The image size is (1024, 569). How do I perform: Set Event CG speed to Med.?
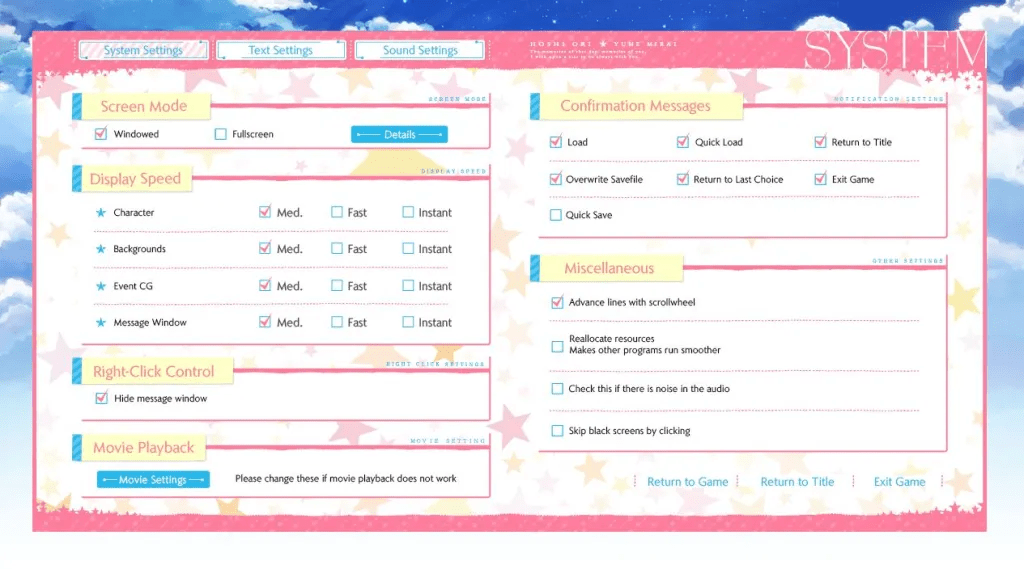(264, 285)
